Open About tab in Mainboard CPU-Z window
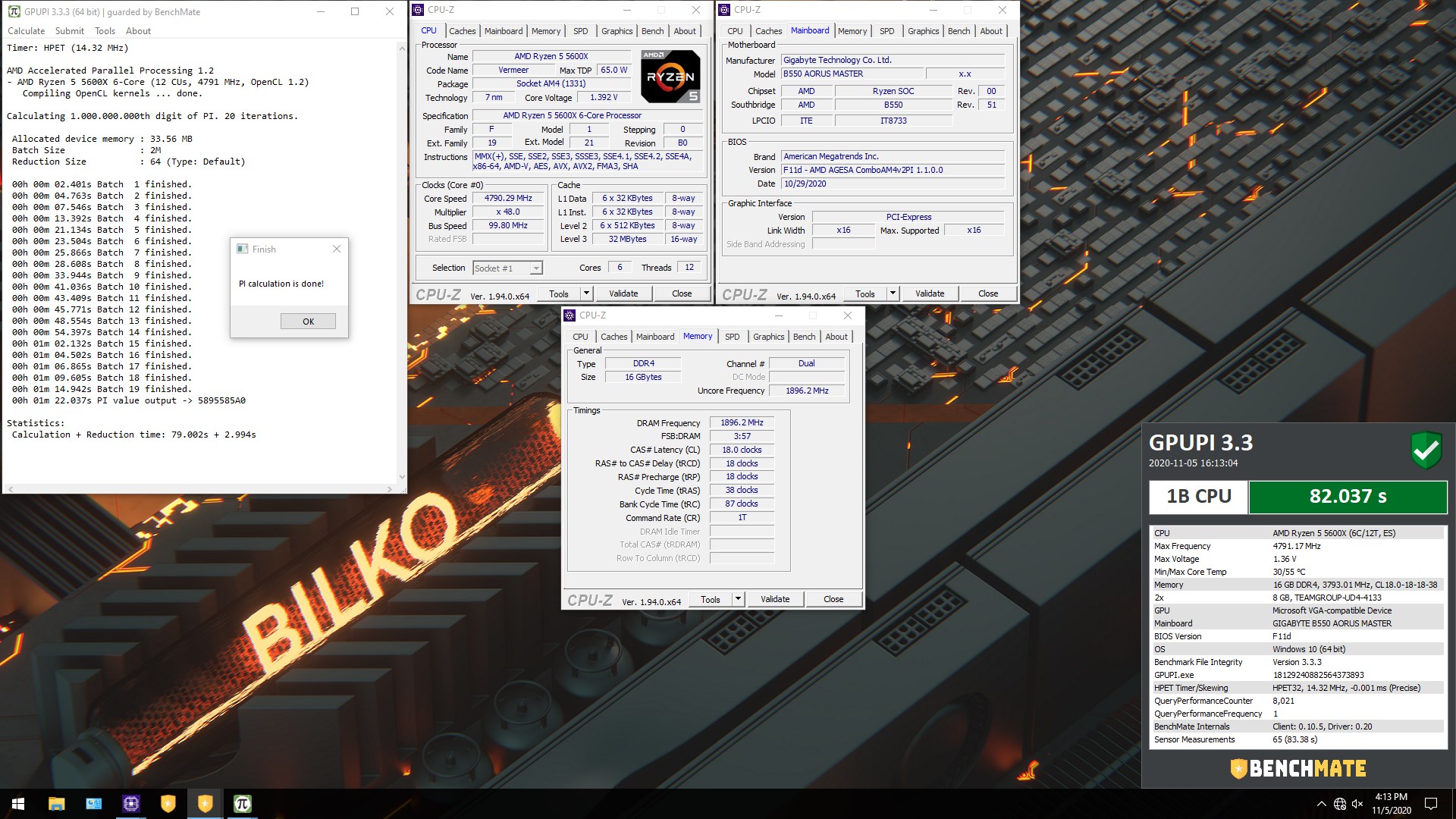 tap(991, 31)
